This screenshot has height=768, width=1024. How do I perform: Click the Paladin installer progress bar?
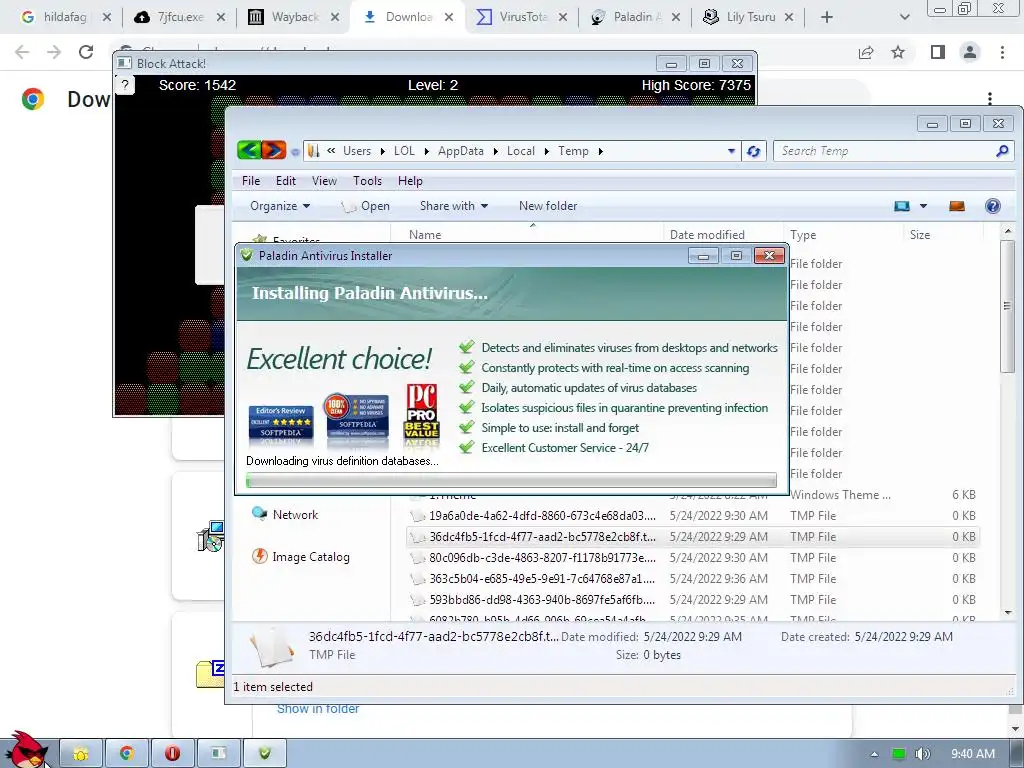(x=511, y=480)
